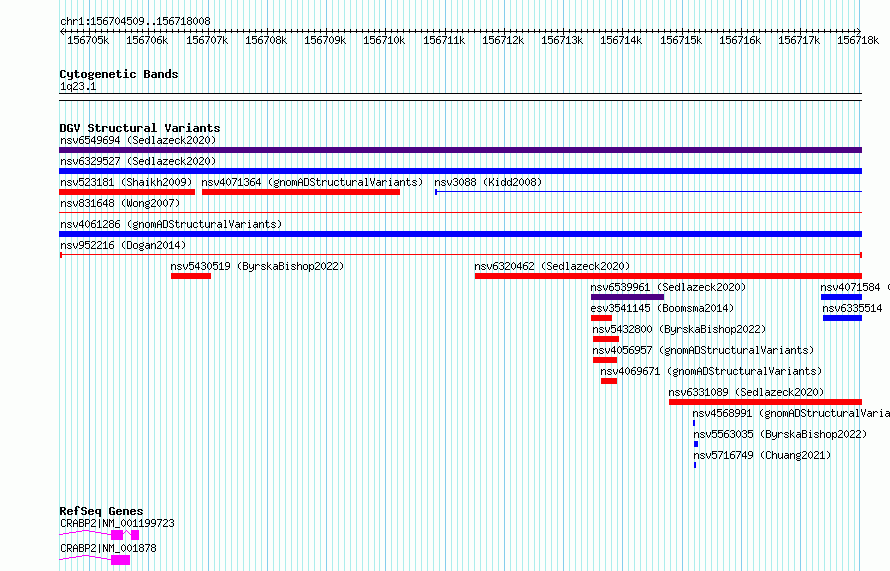Open nsv831648 (Wong2007) variant label
Image resolution: width=890 pixels, height=571 pixels.
pos(120,203)
